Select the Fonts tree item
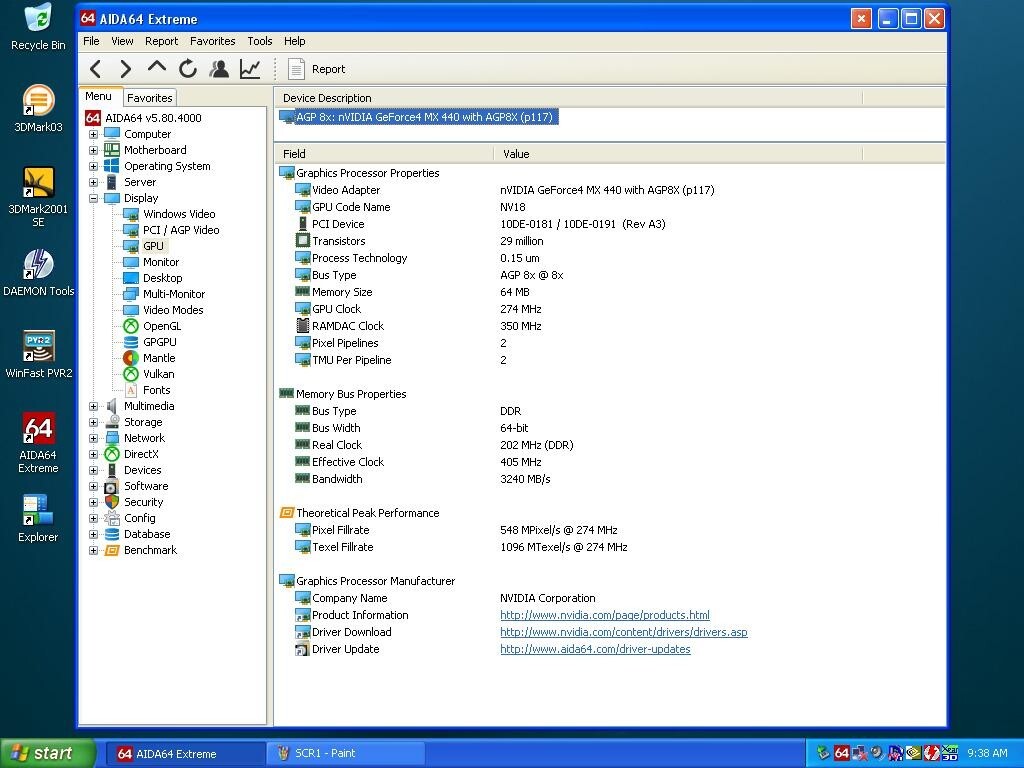 (157, 390)
